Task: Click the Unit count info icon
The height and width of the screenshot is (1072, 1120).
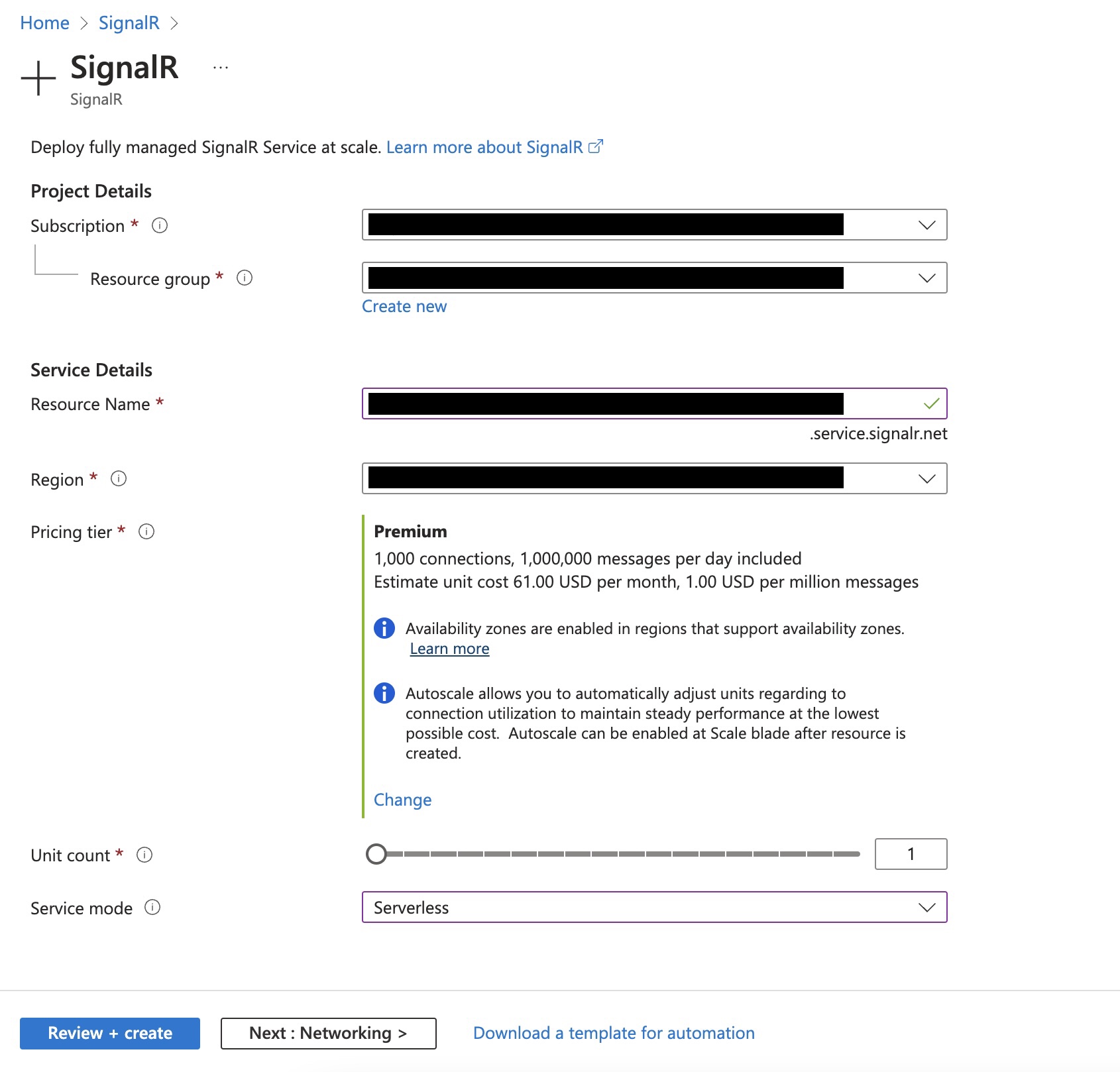Action: click(x=144, y=855)
